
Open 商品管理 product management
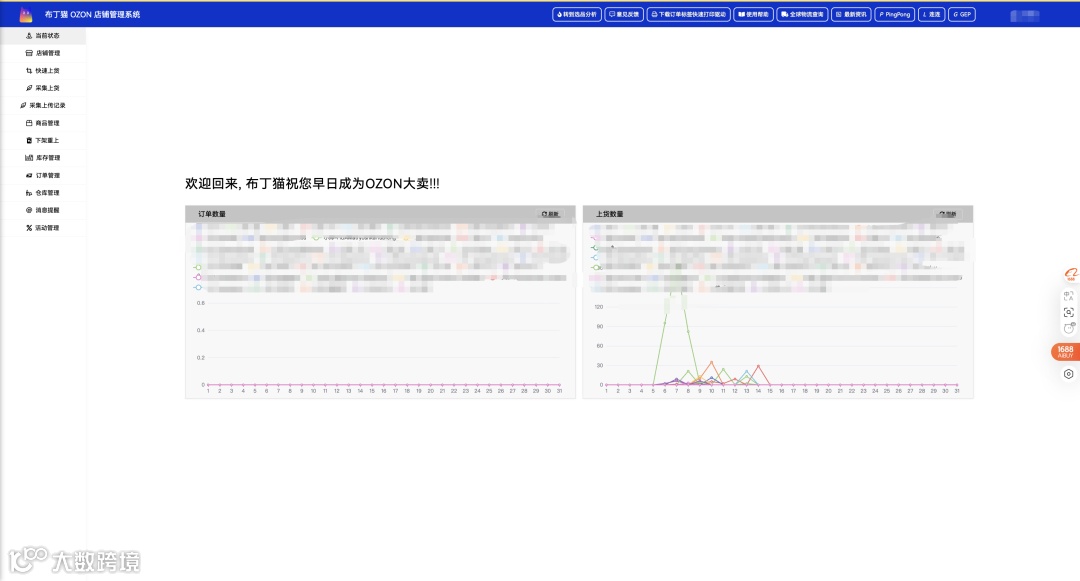point(43,123)
